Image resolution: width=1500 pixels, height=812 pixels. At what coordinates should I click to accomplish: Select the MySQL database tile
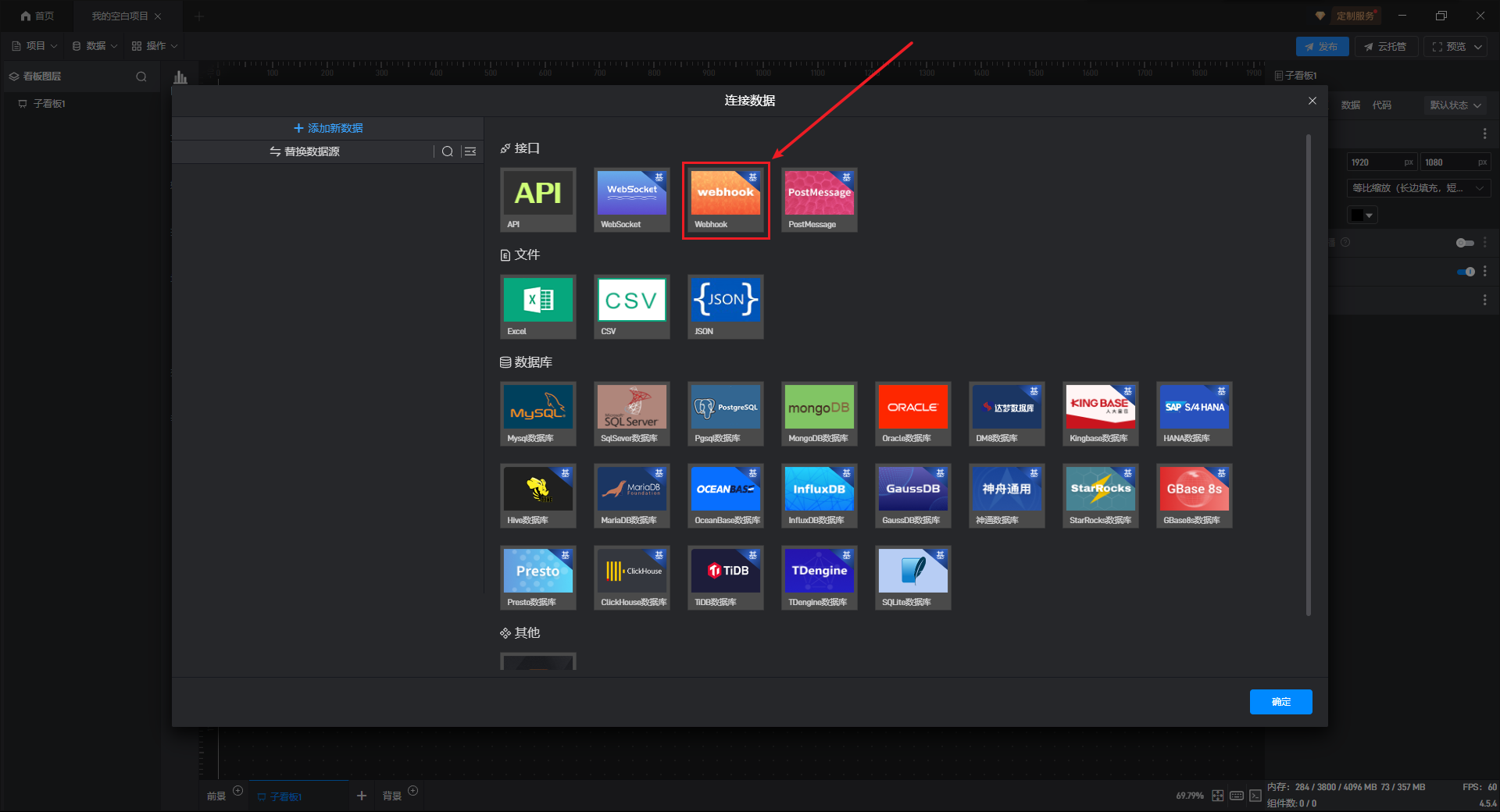point(538,414)
